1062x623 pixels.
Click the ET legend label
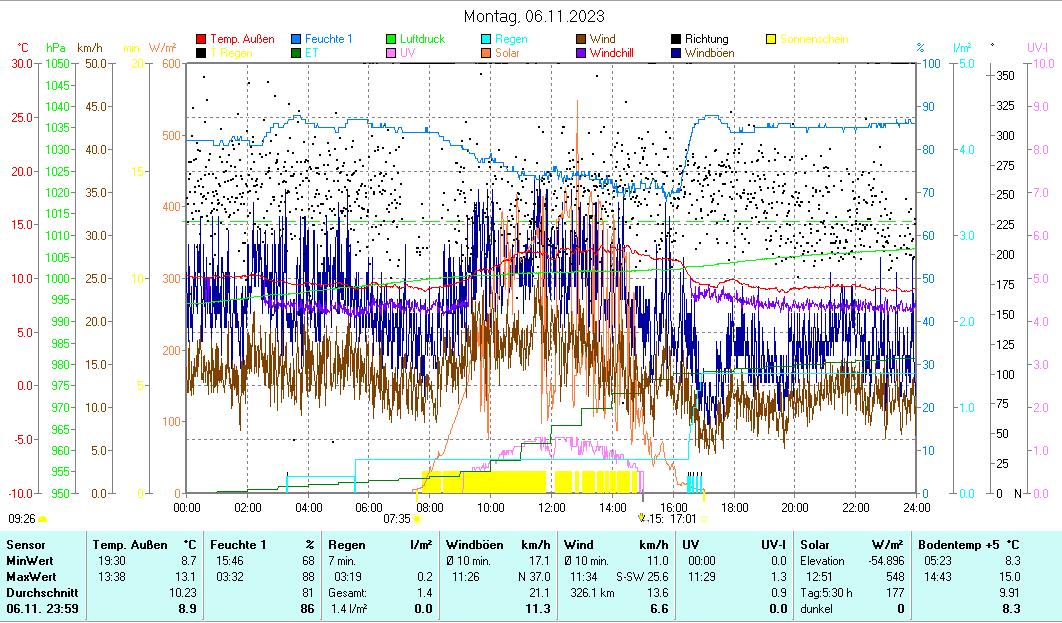[x=312, y=53]
